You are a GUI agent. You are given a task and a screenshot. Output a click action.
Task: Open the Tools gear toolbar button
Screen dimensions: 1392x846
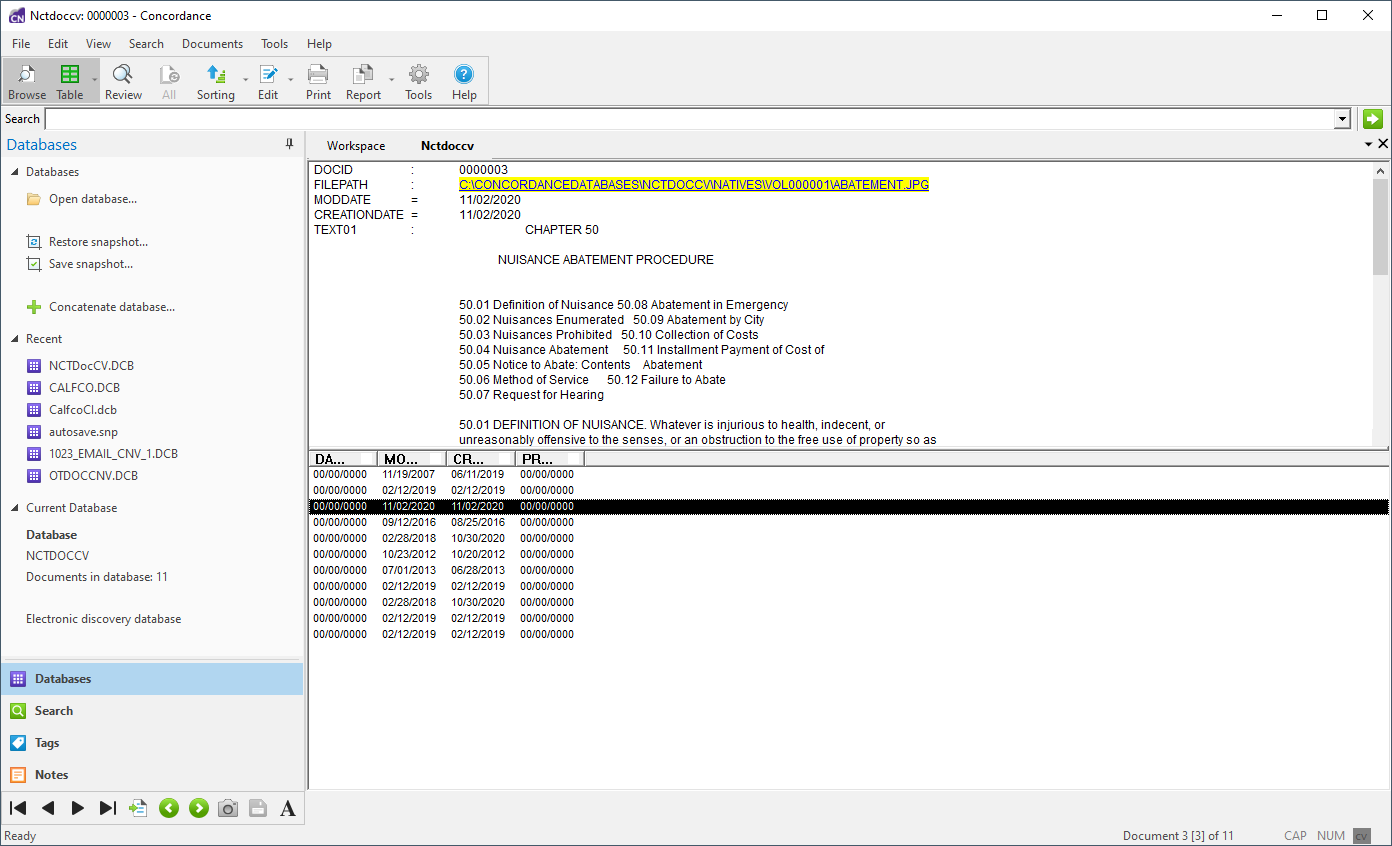418,81
